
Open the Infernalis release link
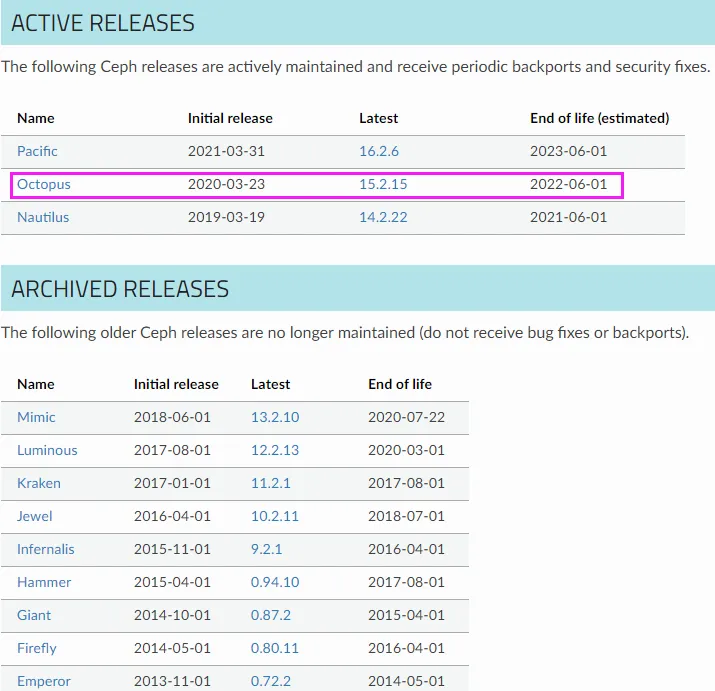click(x=46, y=549)
